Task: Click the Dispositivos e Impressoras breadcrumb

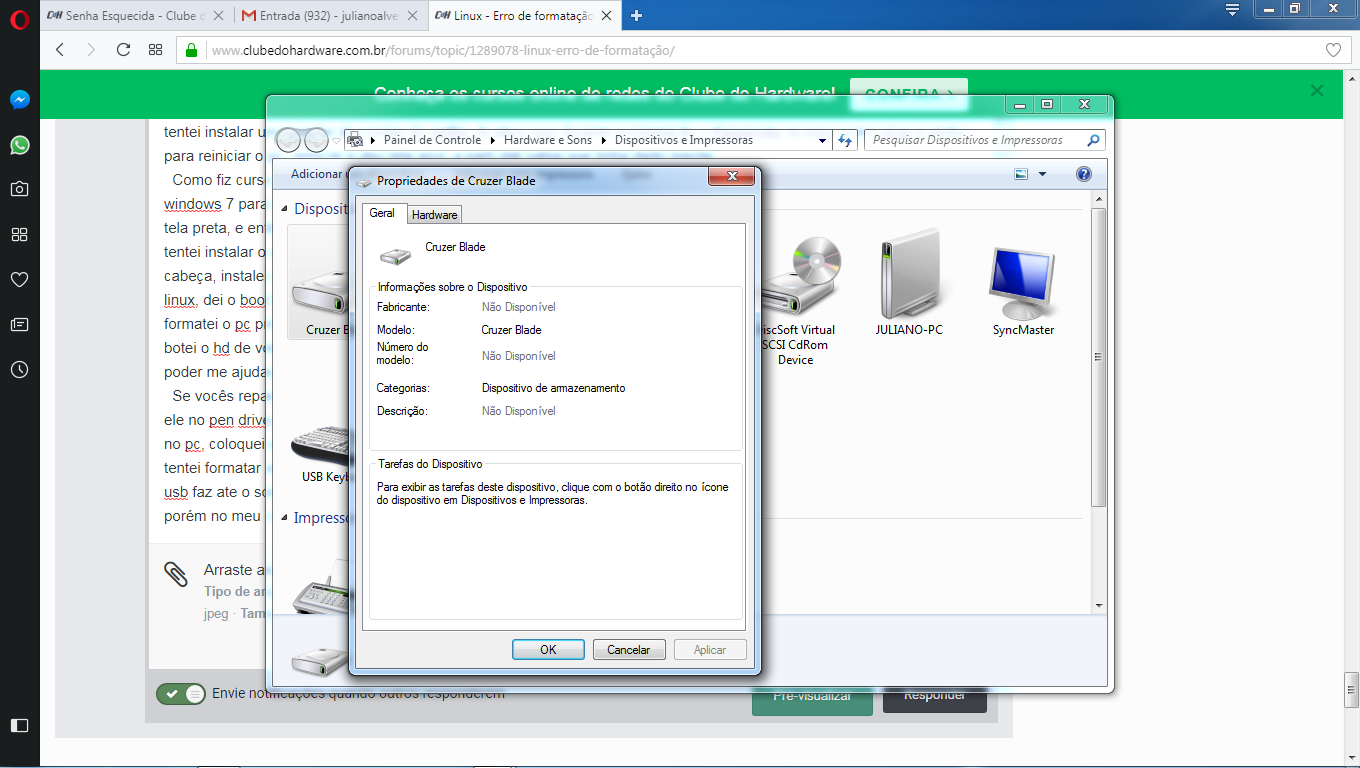Action: tap(684, 140)
